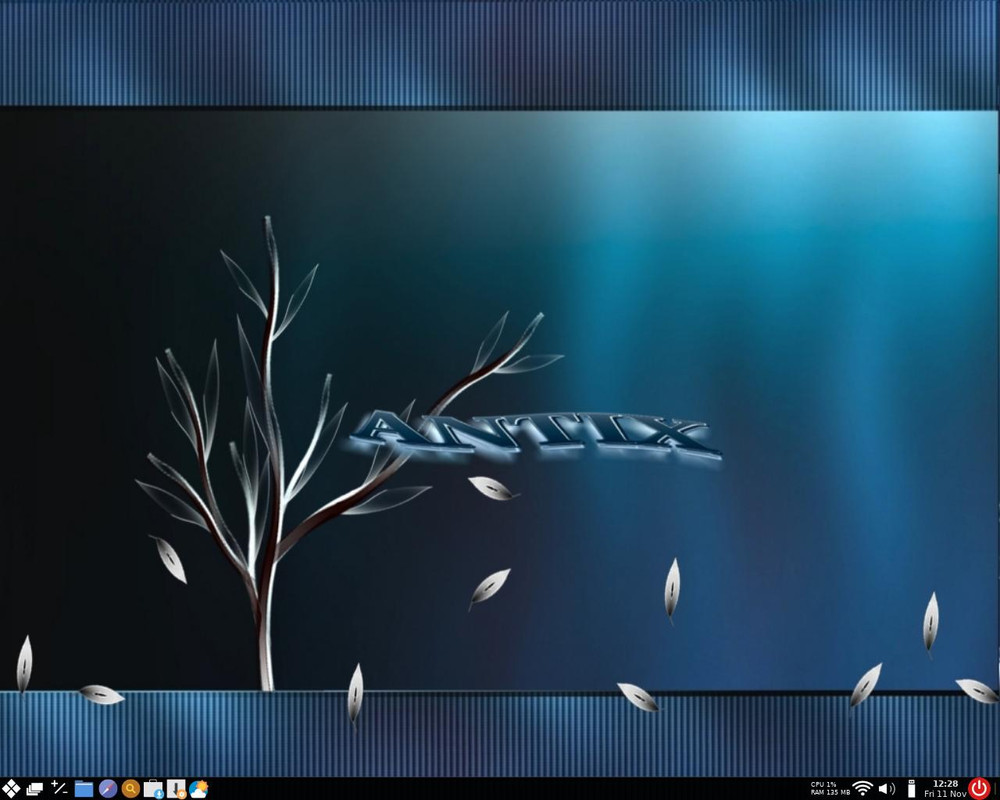The height and width of the screenshot is (800, 1000).
Task: Click the download-arrow updater icon
Action: coord(176,789)
